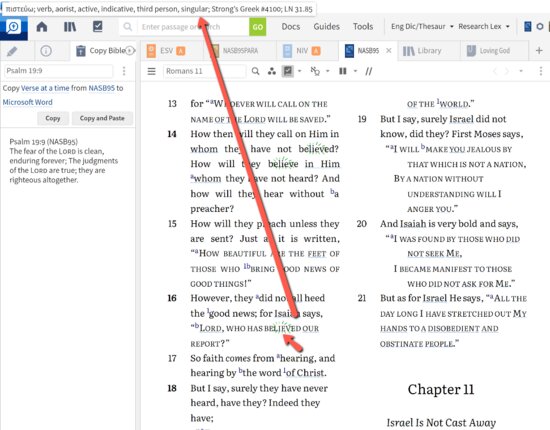550x430 pixels.
Task: Click the green GO button
Action: pos(257,27)
